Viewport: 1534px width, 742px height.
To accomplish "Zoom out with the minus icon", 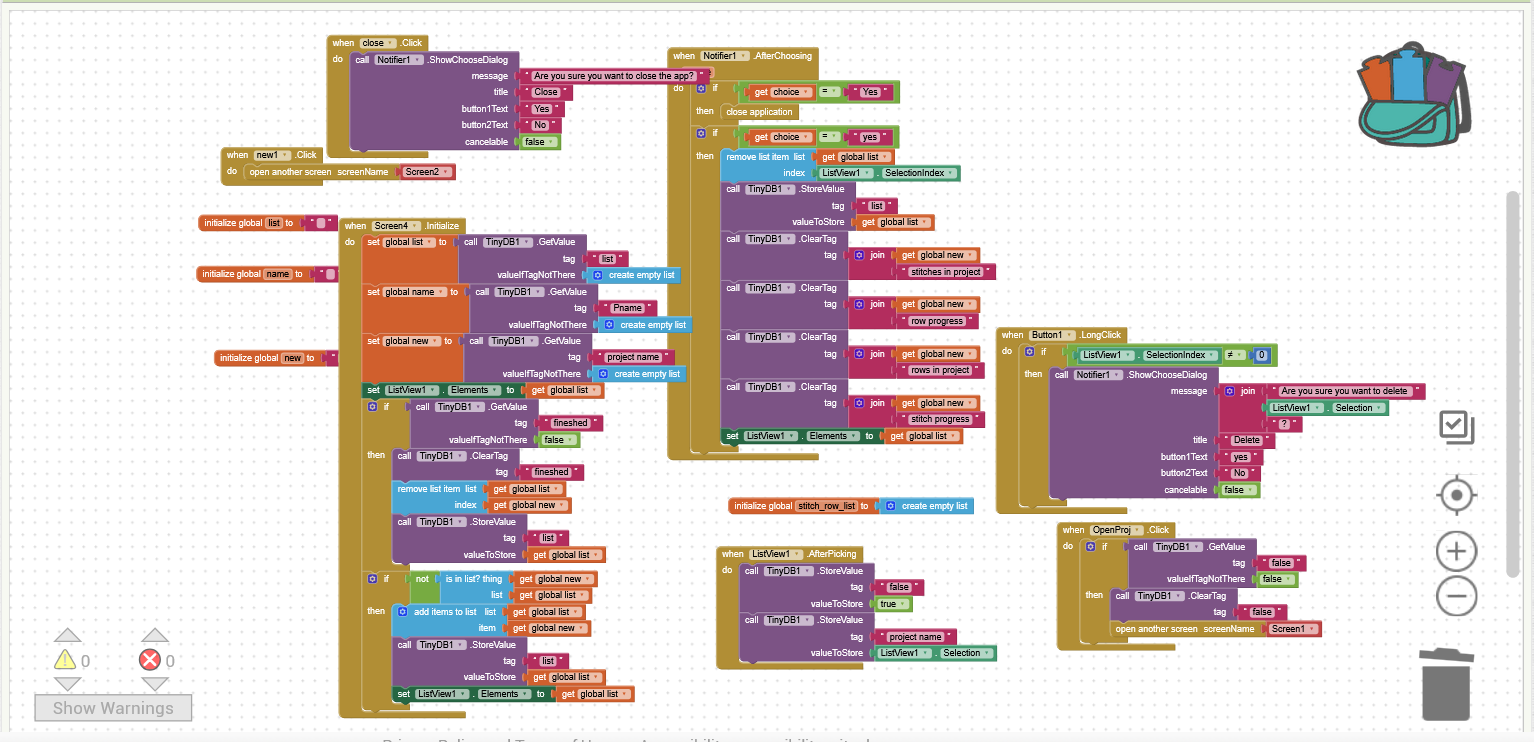I will pos(1456,597).
